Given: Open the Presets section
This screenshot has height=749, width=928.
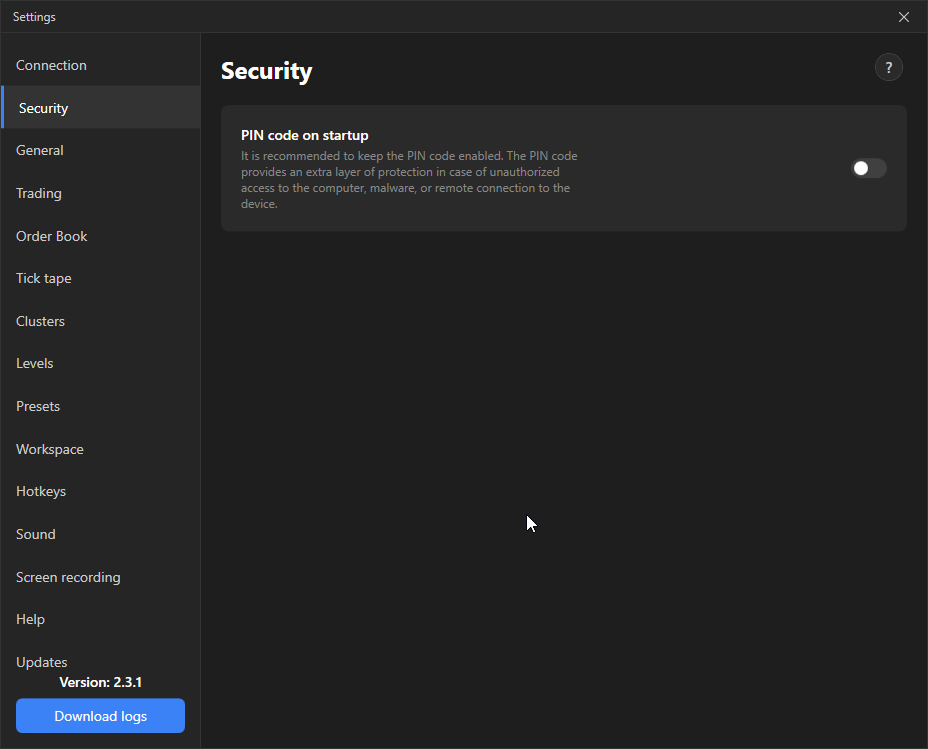Looking at the screenshot, I should 101,406.
